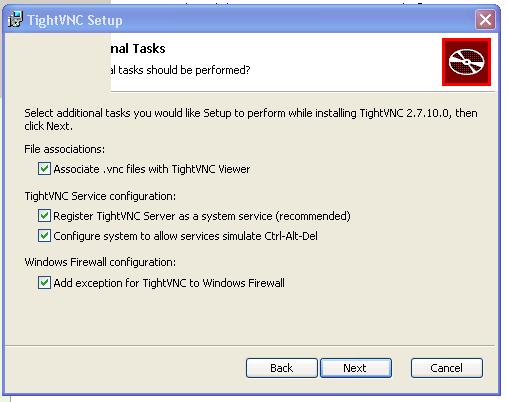Click the 'TightVNC Service configuration:' heading

(100, 196)
